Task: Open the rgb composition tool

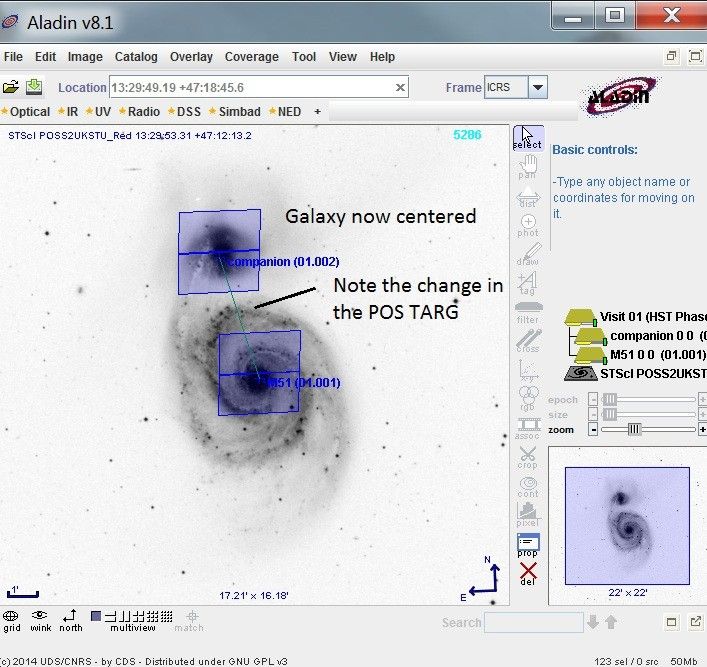Action: pyautogui.click(x=528, y=399)
